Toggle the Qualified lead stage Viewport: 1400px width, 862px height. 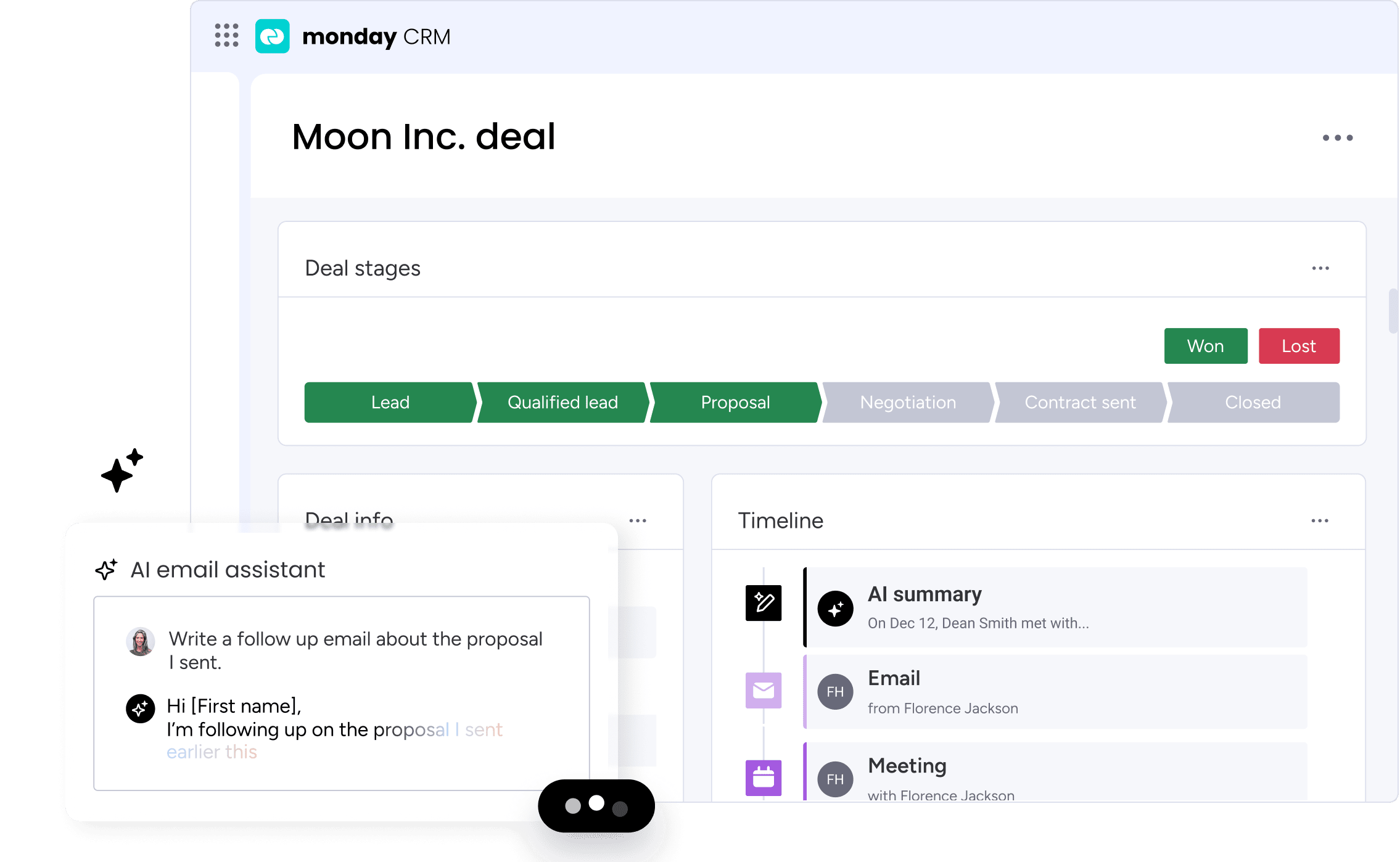[562, 402]
